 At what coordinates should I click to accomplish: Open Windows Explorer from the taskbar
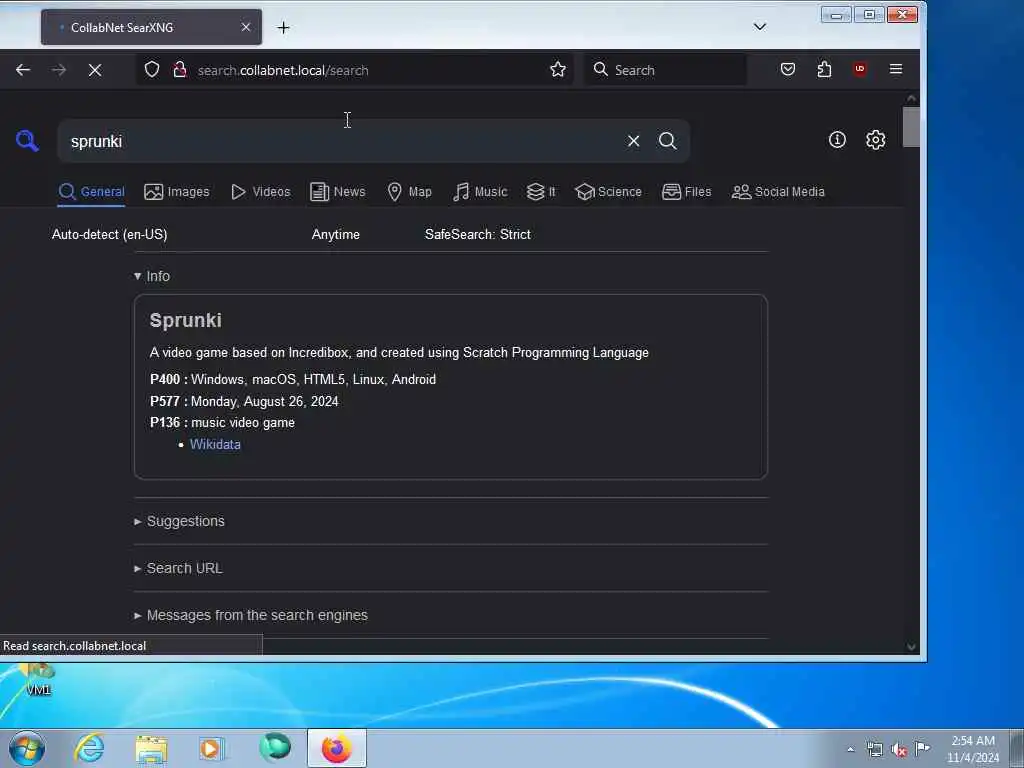tap(151, 748)
